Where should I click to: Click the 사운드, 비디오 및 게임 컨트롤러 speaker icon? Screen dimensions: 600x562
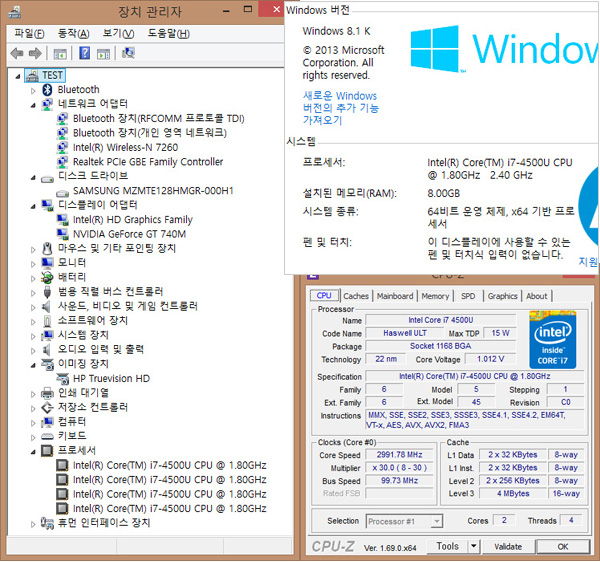pyautogui.click(x=46, y=306)
